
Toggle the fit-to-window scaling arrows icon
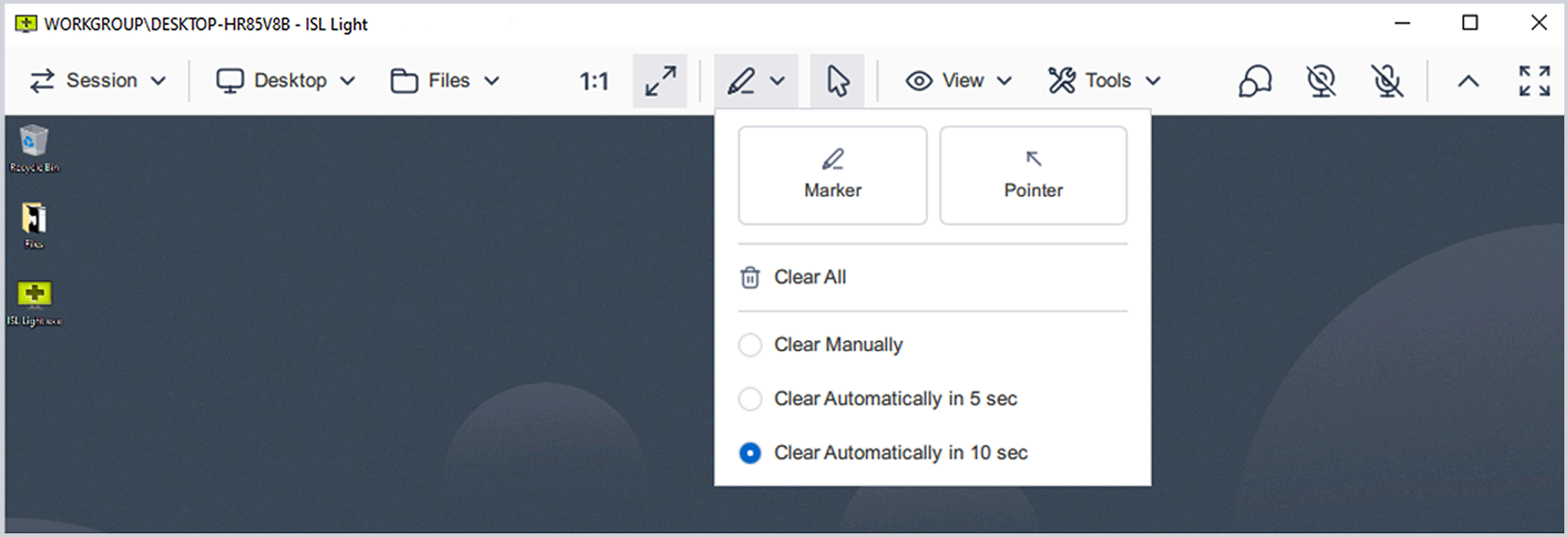[x=660, y=81]
